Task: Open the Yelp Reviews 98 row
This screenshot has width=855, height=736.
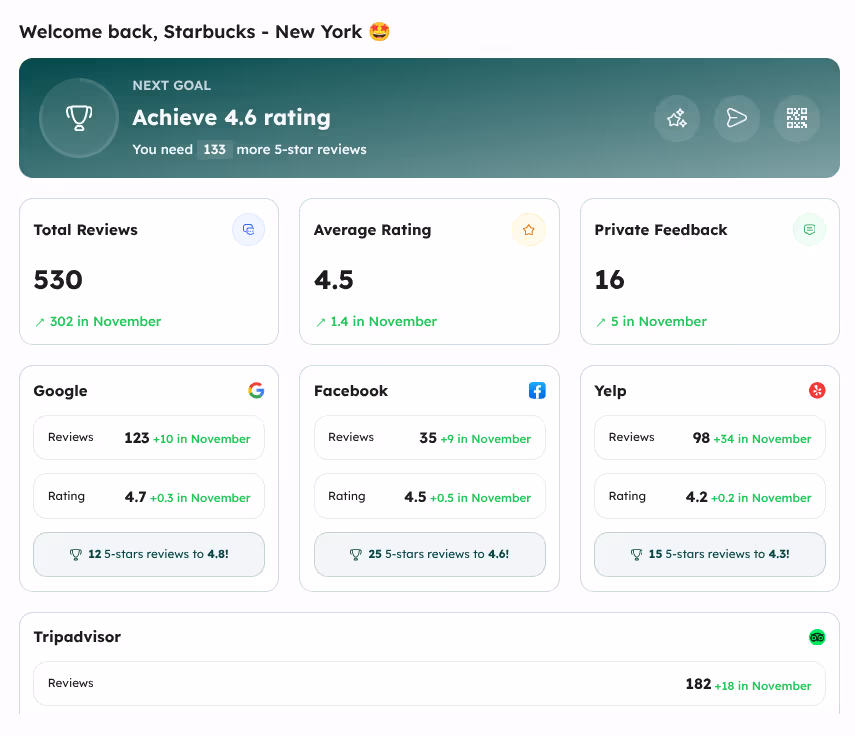Action: click(710, 438)
